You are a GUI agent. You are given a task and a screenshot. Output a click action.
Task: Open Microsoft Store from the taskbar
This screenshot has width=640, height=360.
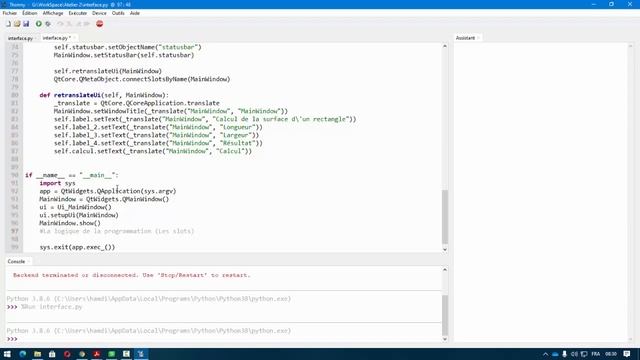click(x=52, y=354)
